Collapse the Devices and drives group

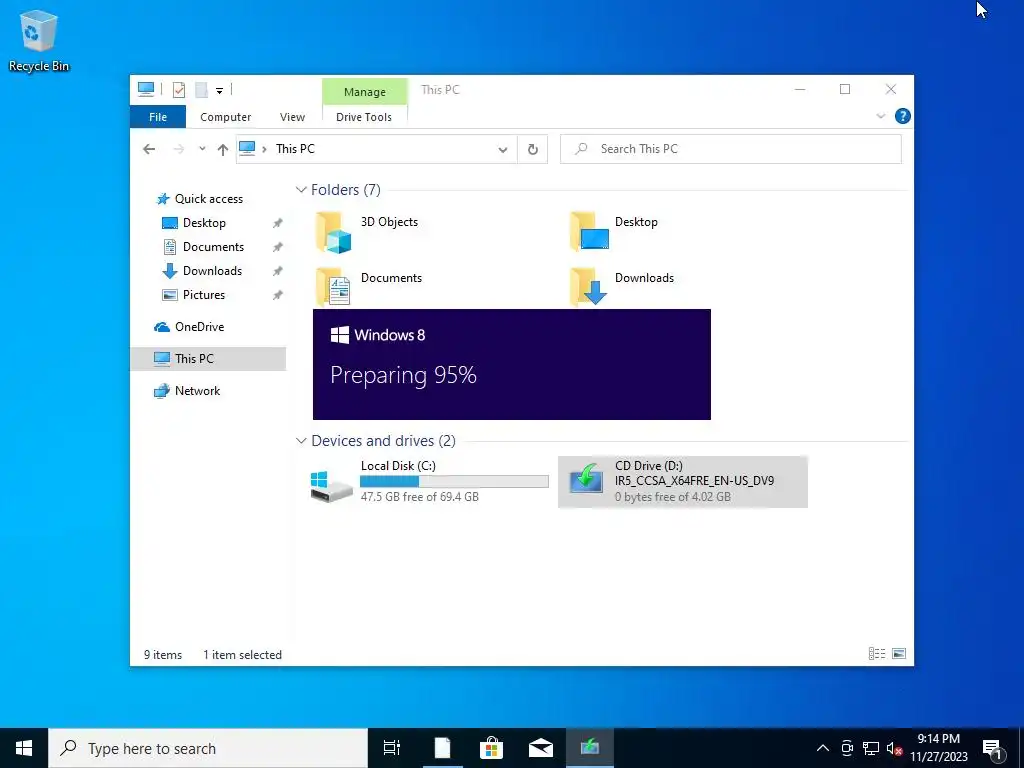click(301, 441)
